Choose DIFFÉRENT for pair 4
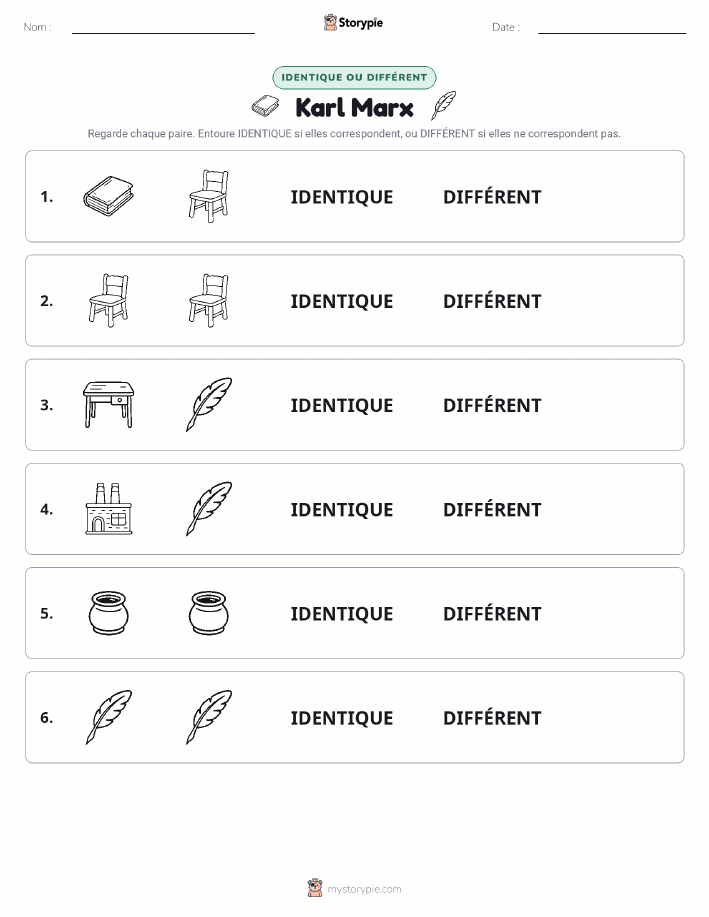This screenshot has width=709, height=917. [x=492, y=509]
